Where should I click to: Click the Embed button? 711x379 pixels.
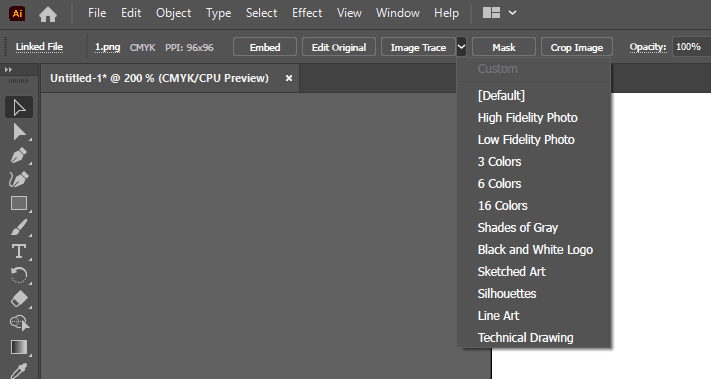coord(265,47)
